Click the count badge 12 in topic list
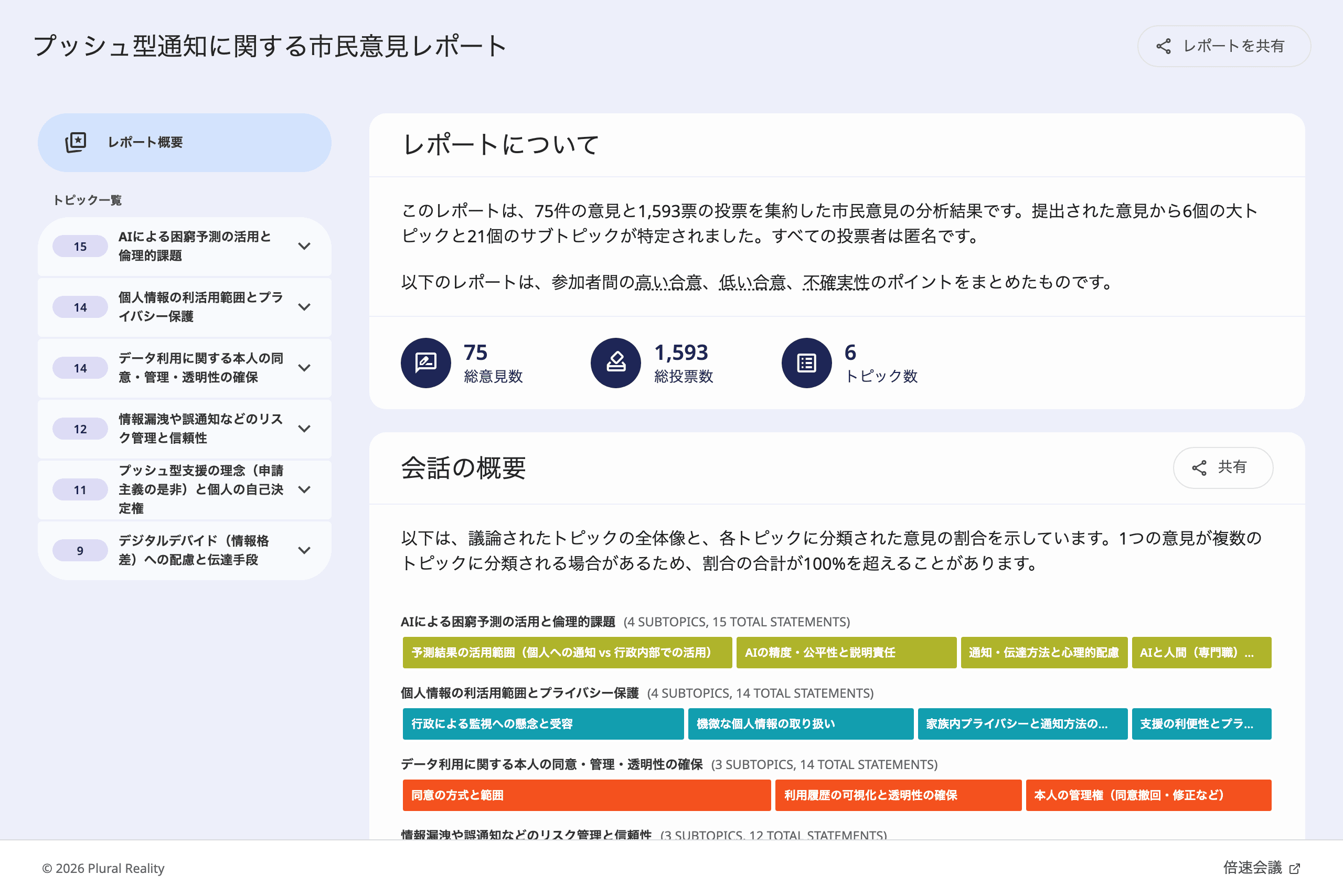 [x=80, y=429]
